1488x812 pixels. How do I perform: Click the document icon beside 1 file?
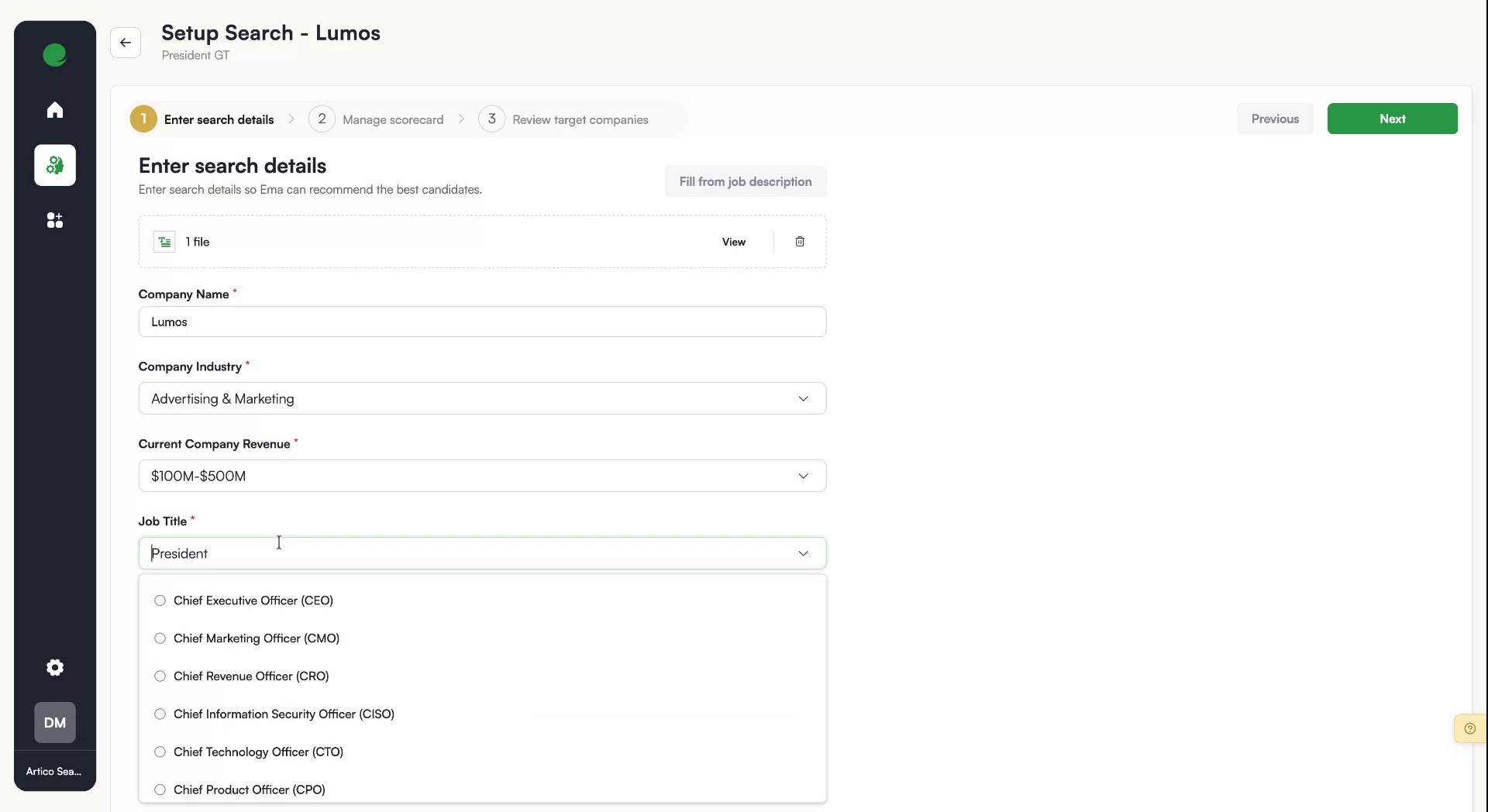(164, 241)
